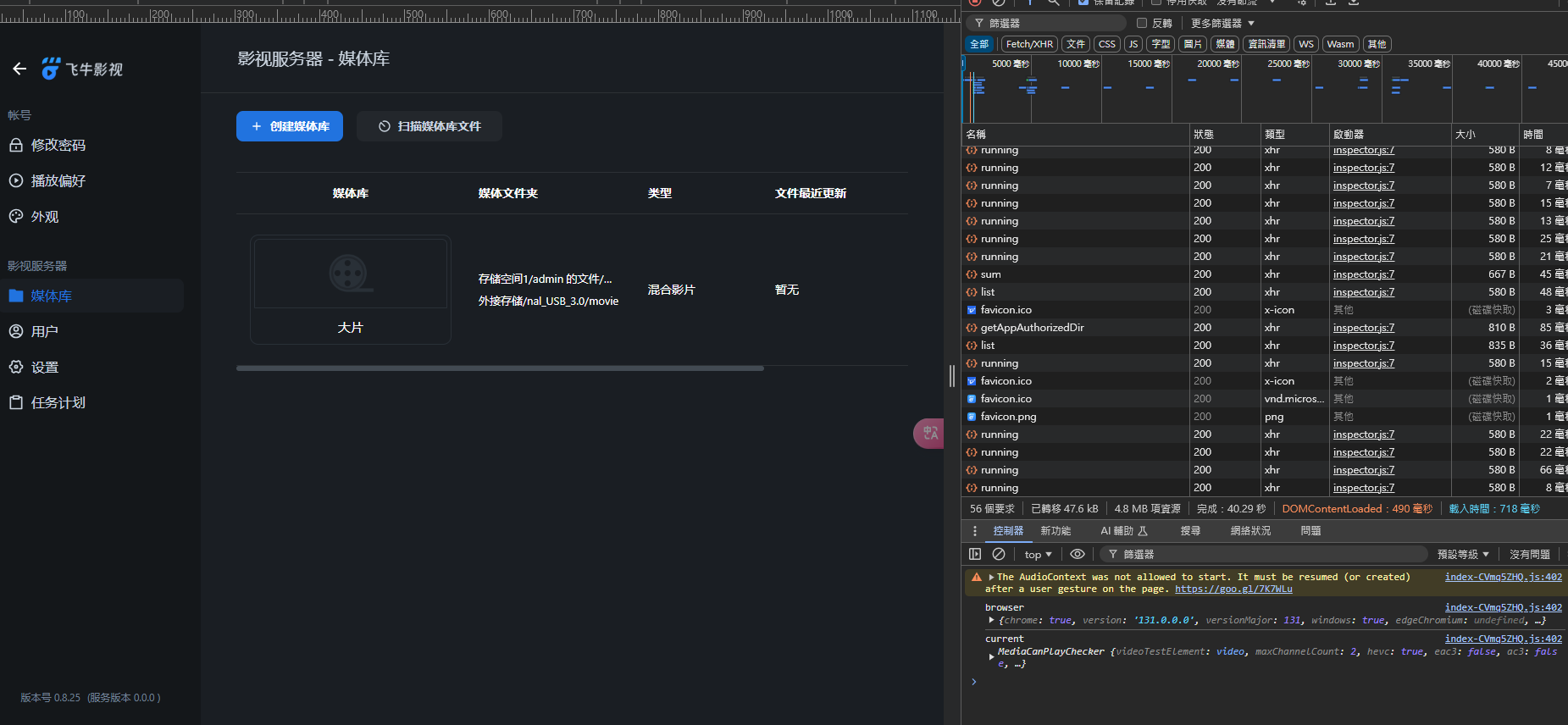Click the funnel icon in network filter box
Viewport: 1568px width, 725px height.
979,23
